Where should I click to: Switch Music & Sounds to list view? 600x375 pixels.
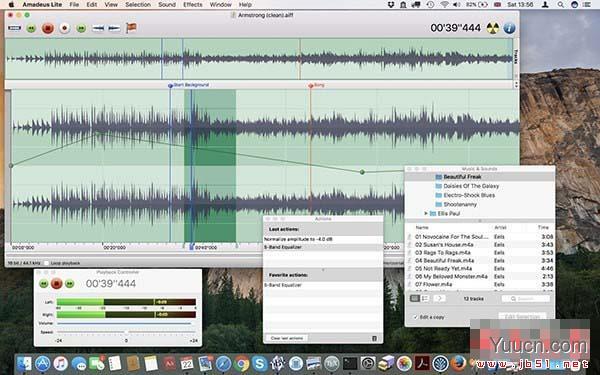pos(425,298)
